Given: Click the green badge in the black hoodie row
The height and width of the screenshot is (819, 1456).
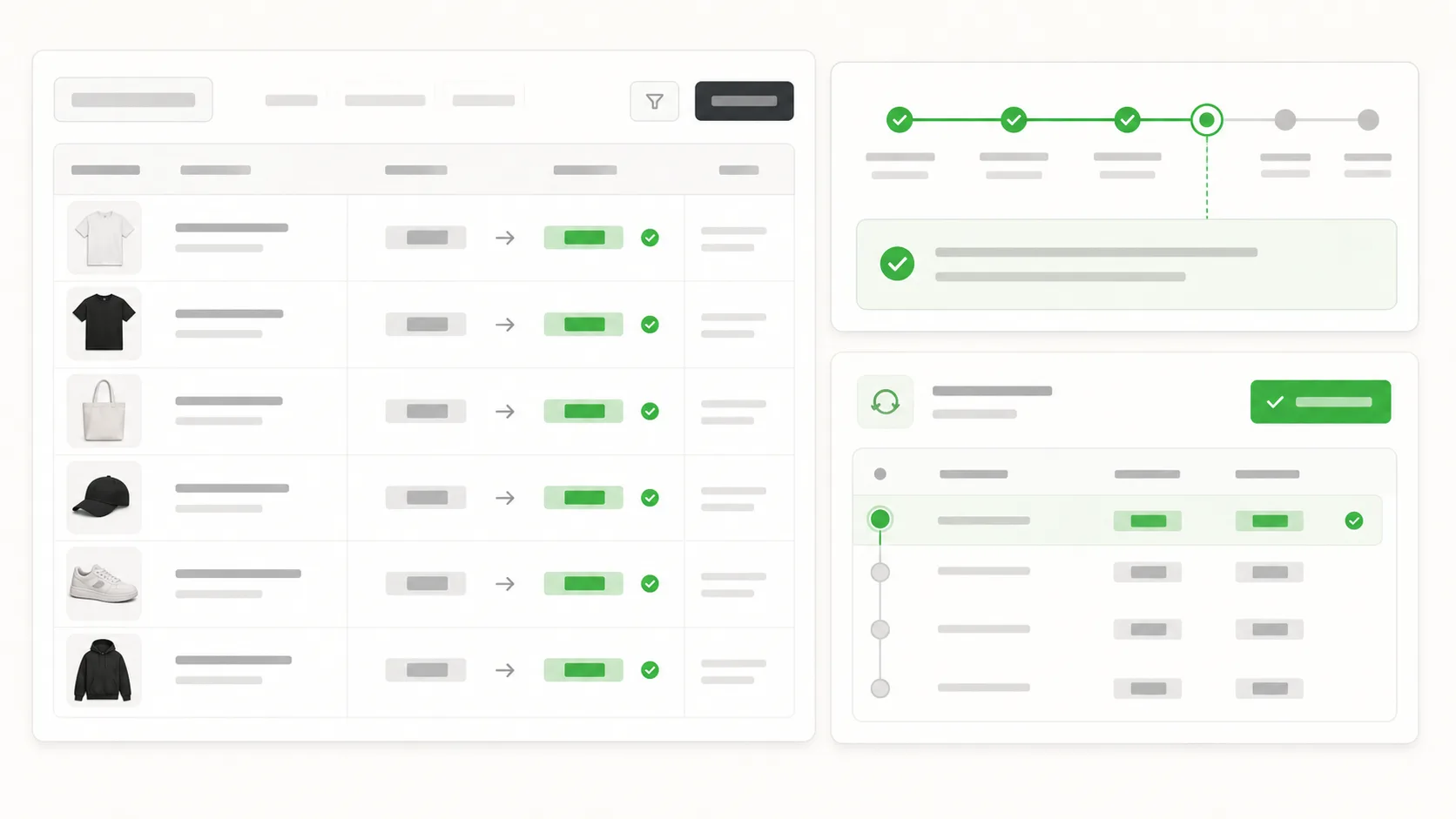Looking at the screenshot, I should click(583, 670).
